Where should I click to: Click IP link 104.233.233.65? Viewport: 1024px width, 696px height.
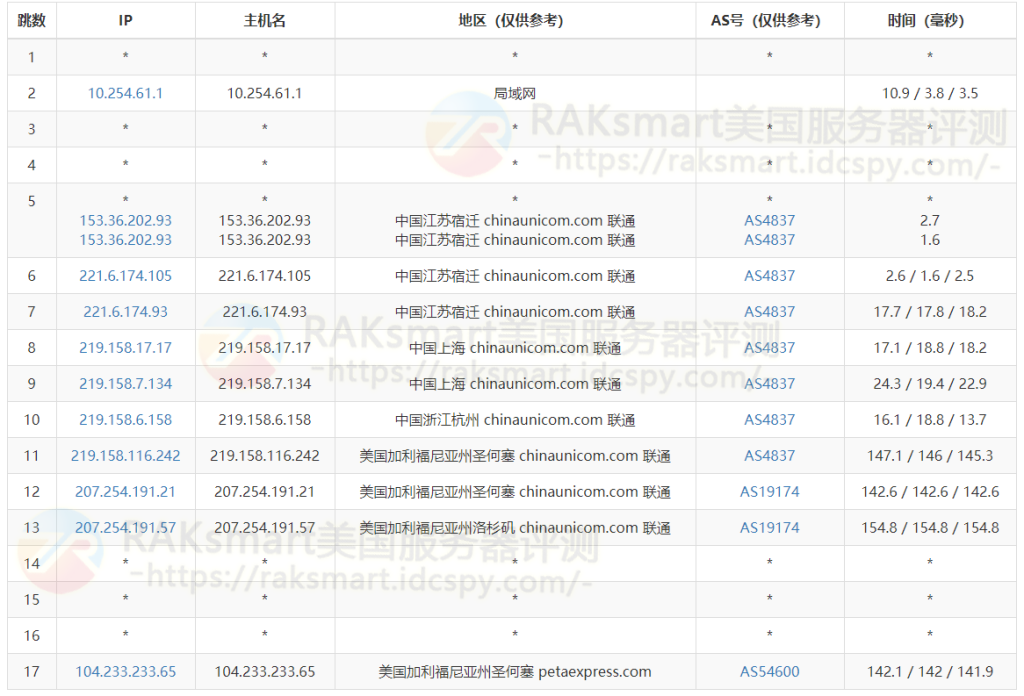click(x=125, y=672)
